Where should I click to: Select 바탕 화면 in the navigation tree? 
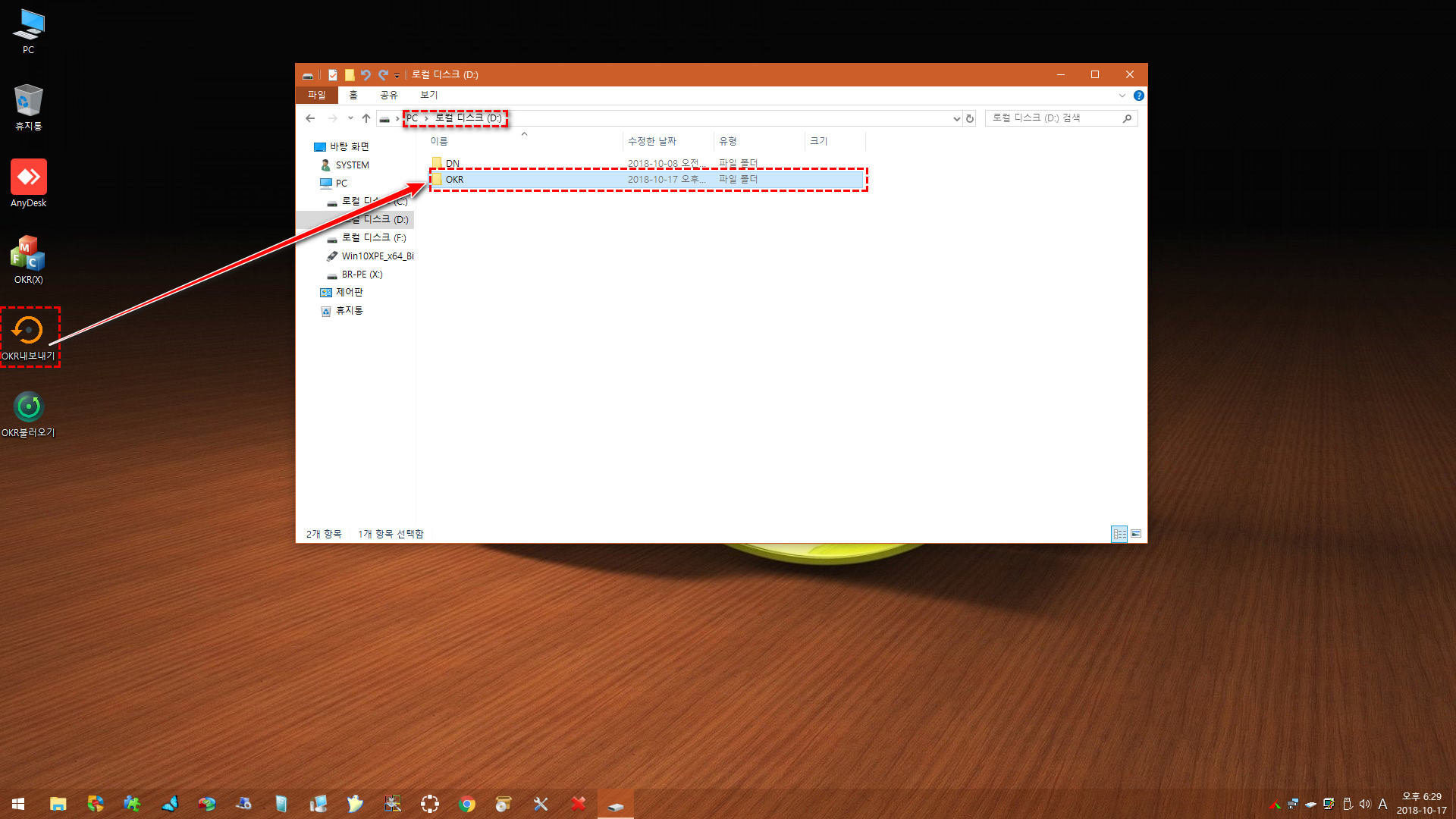point(341,146)
